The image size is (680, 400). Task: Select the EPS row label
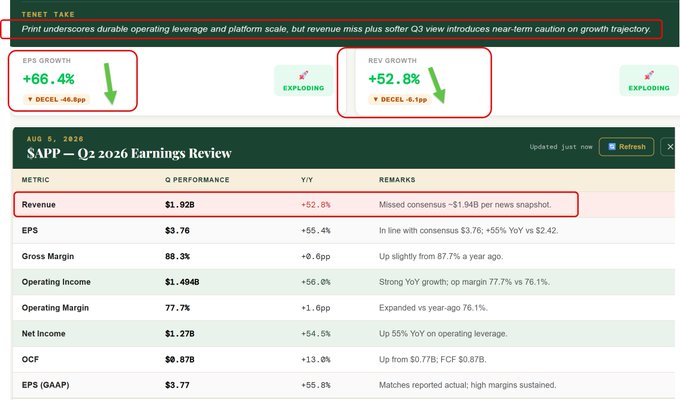pos(29,230)
